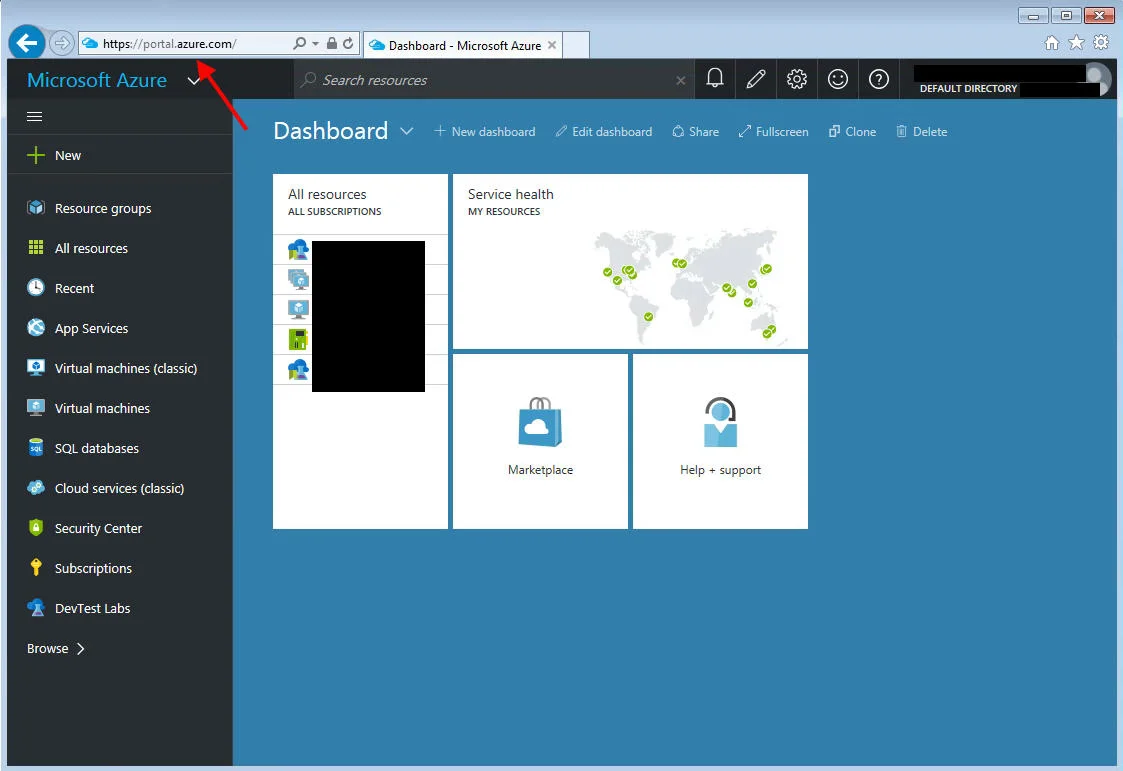This screenshot has height=771, width=1123.
Task: Clone the current dashboard
Action: pyautogui.click(x=852, y=132)
